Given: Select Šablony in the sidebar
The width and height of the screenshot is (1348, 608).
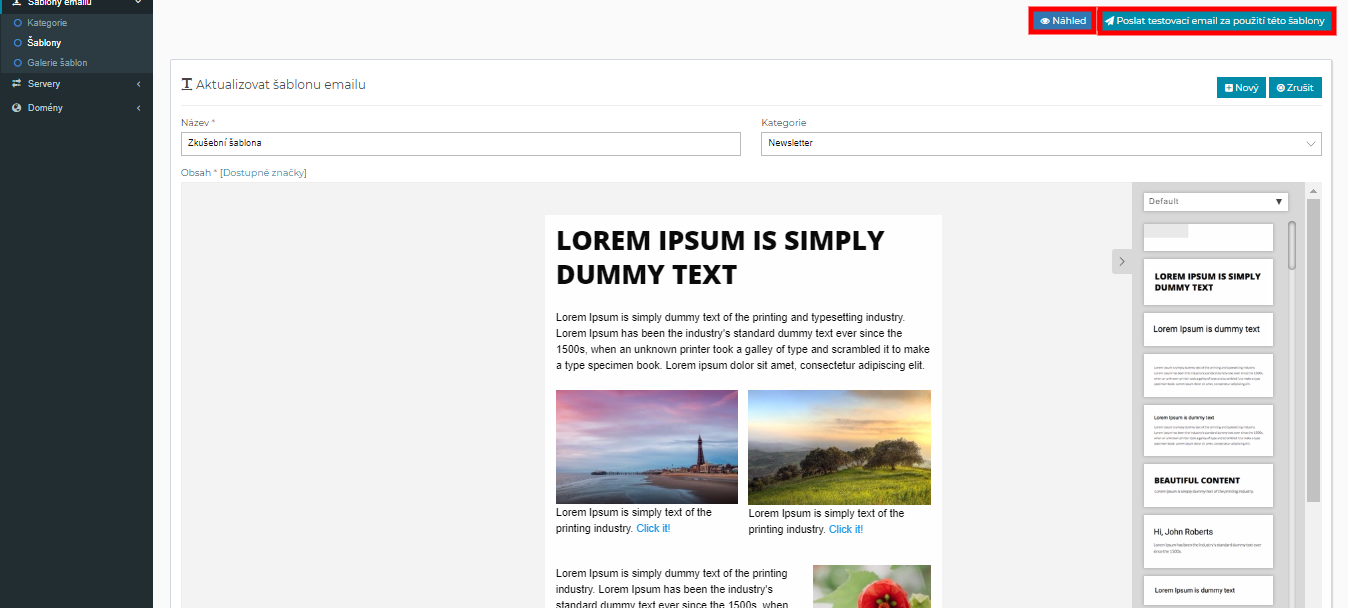Looking at the screenshot, I should [x=44, y=43].
